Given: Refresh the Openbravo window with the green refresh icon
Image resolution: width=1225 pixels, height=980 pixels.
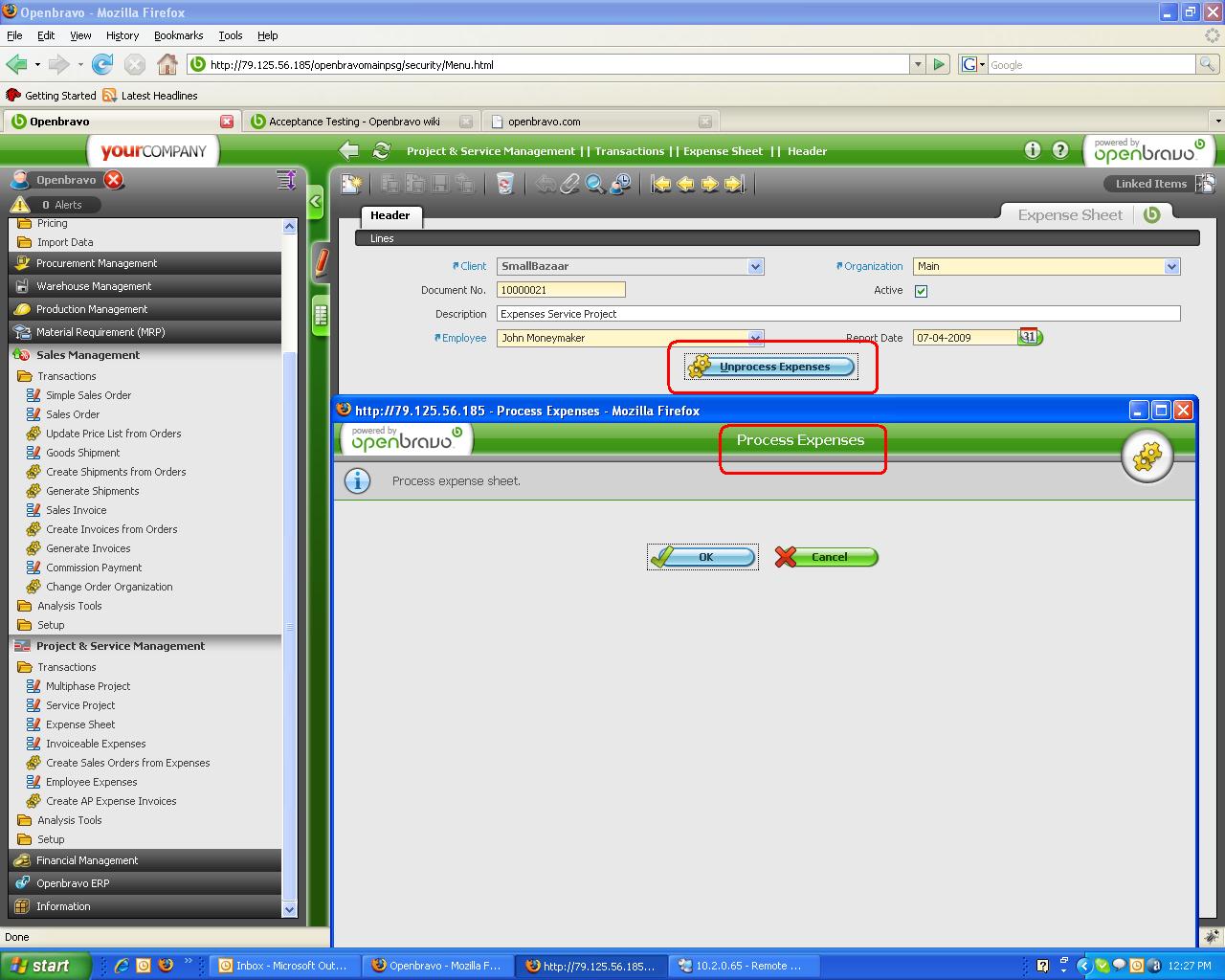Looking at the screenshot, I should 381,150.
